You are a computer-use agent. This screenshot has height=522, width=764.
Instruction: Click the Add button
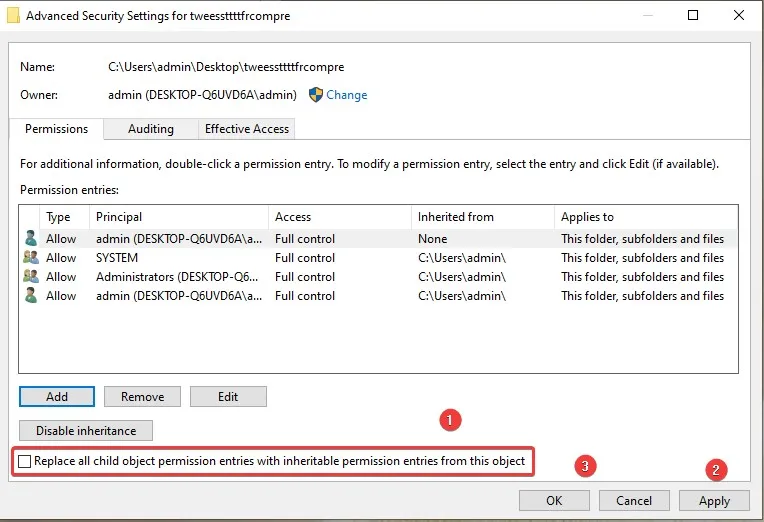tap(57, 397)
